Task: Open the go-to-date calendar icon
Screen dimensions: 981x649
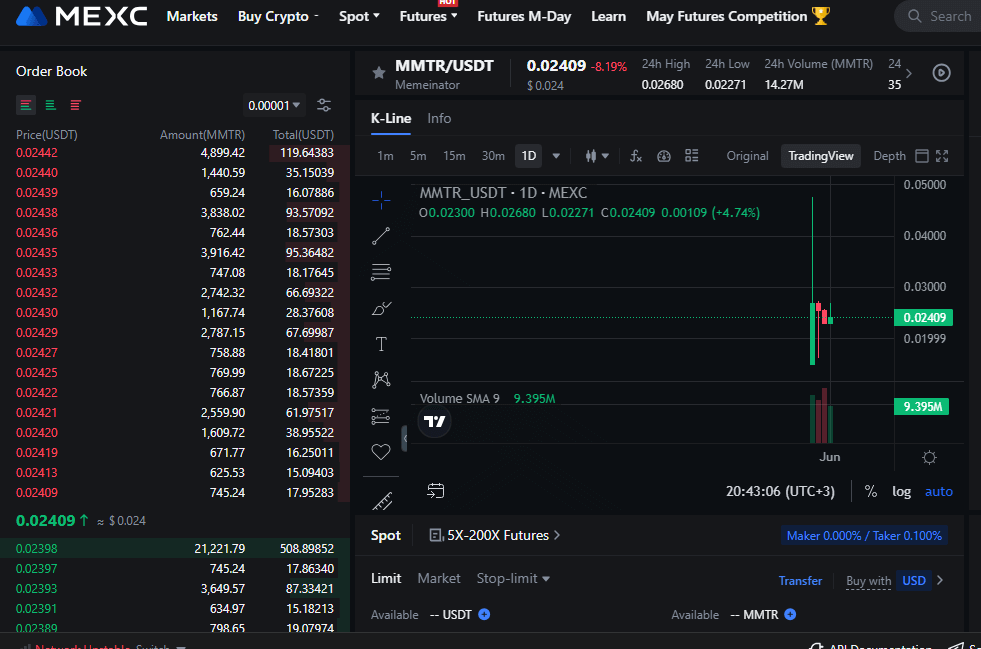Action: tap(435, 491)
